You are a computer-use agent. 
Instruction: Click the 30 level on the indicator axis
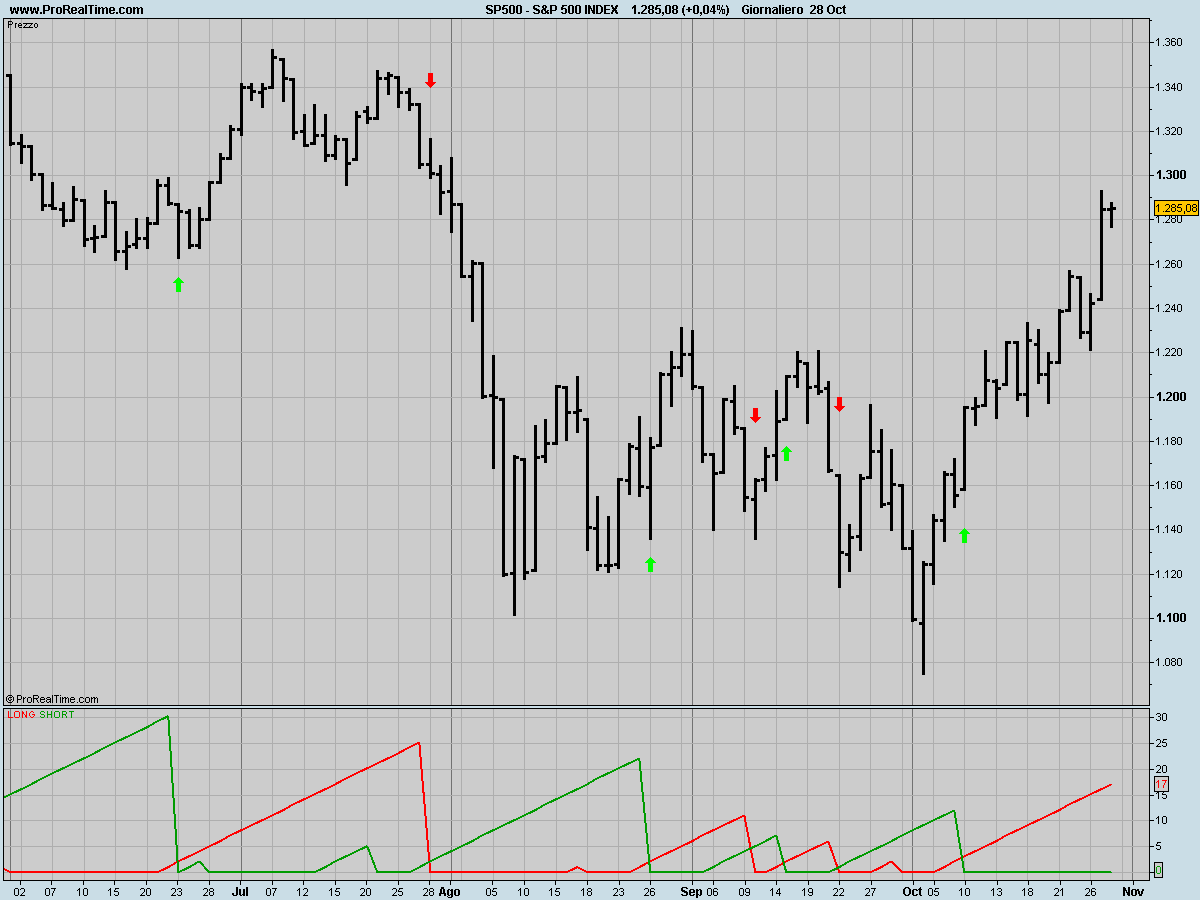coord(1161,717)
